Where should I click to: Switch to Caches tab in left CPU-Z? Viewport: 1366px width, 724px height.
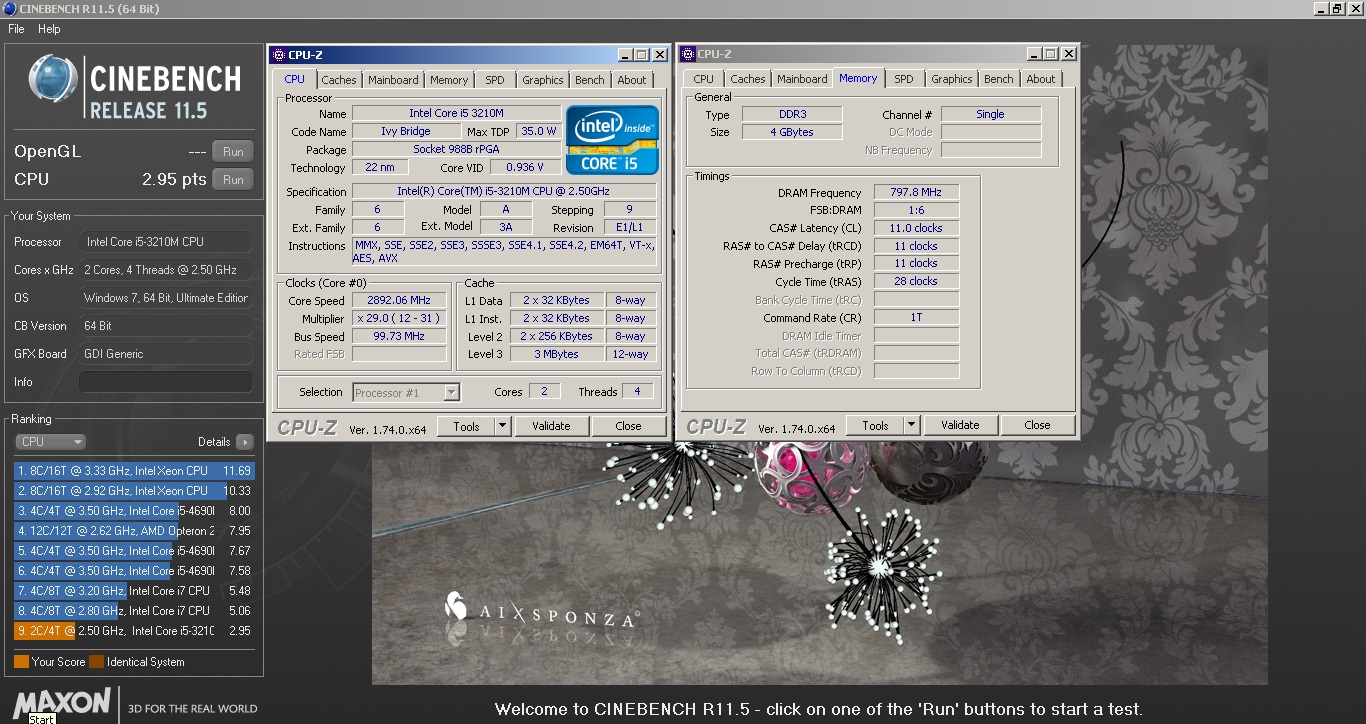(339, 80)
